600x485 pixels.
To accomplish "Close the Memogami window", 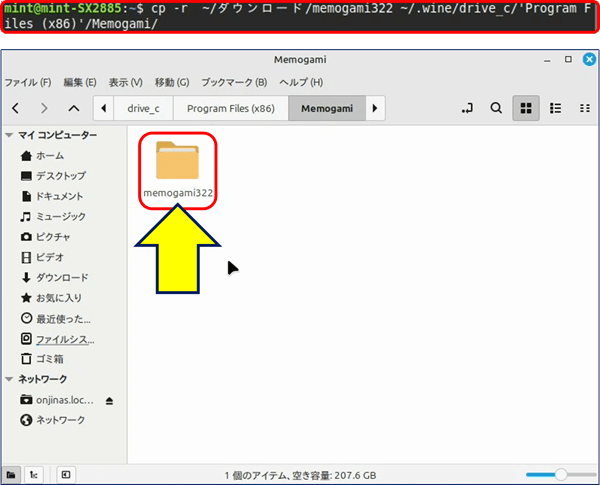I will (x=589, y=59).
